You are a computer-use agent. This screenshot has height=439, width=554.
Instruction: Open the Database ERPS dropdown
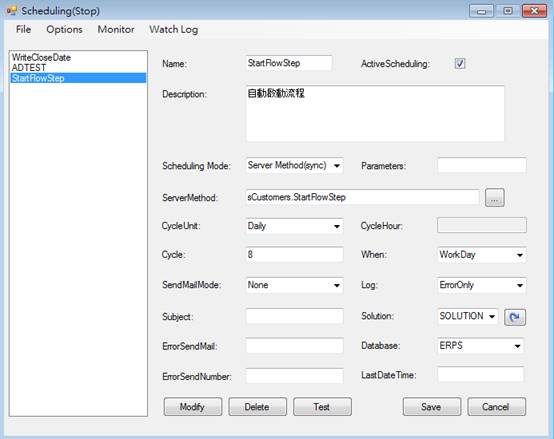tap(481, 346)
